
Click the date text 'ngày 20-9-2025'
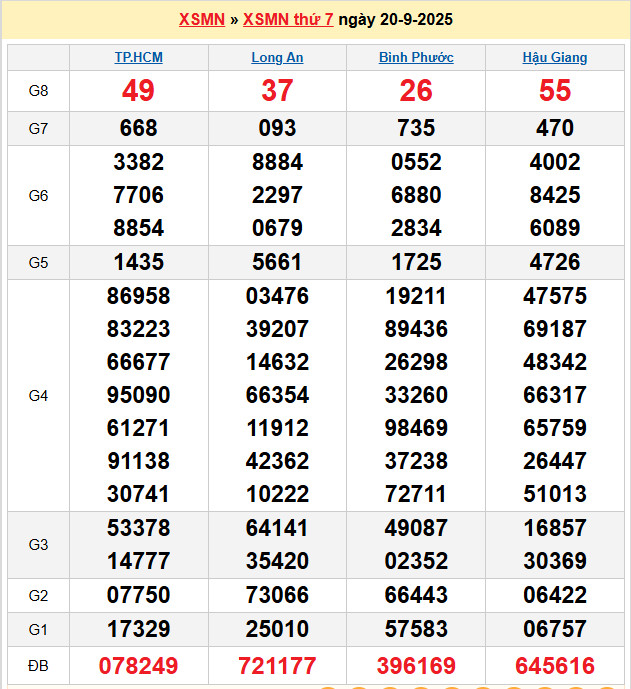(x=396, y=20)
